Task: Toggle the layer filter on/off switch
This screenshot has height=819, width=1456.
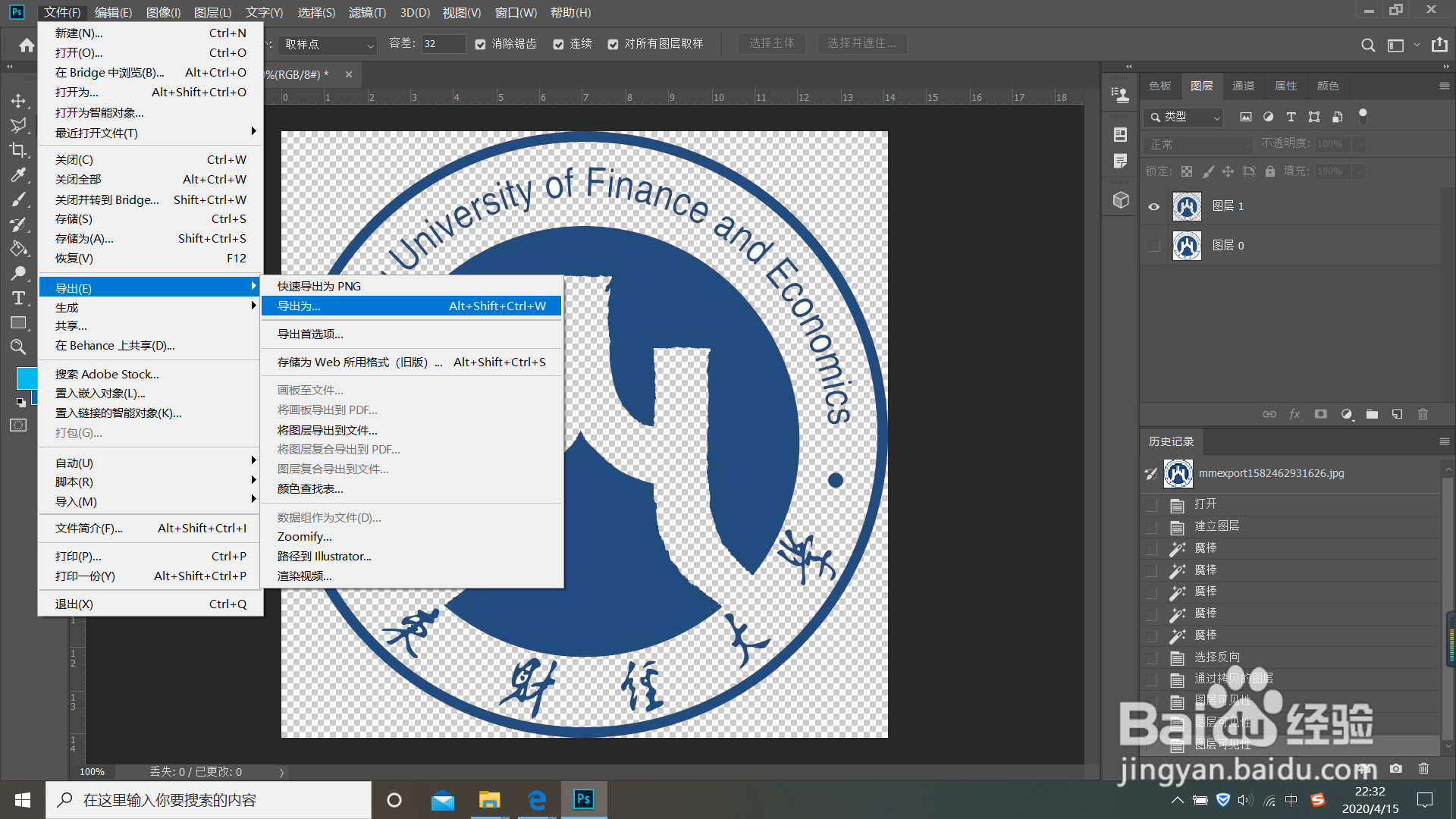Action: click(1363, 116)
